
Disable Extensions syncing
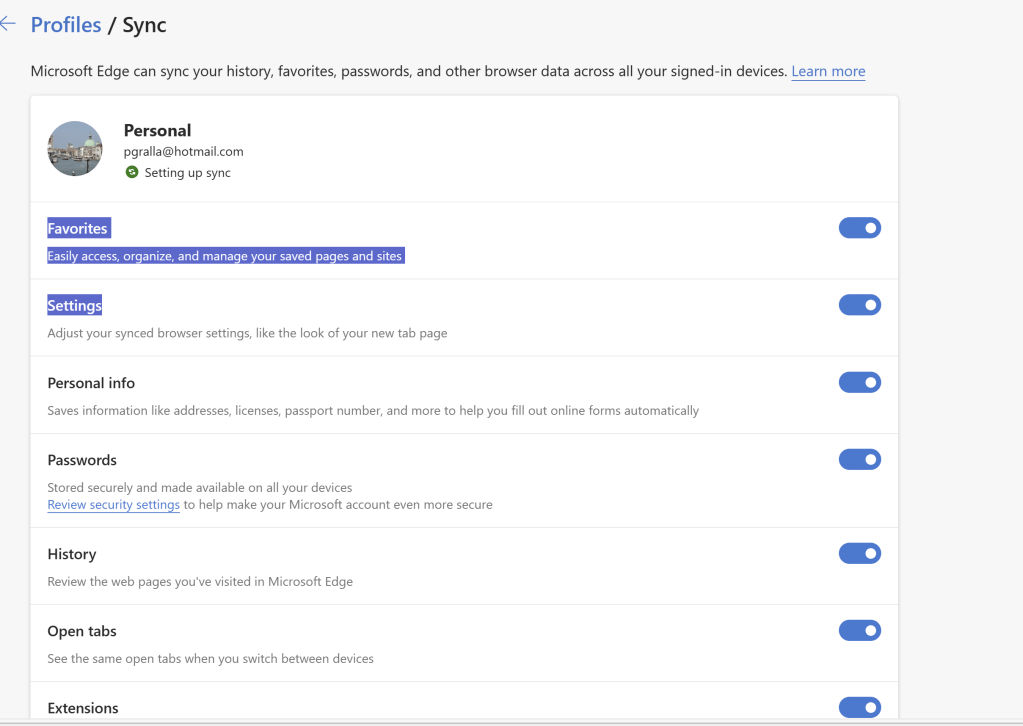click(859, 707)
